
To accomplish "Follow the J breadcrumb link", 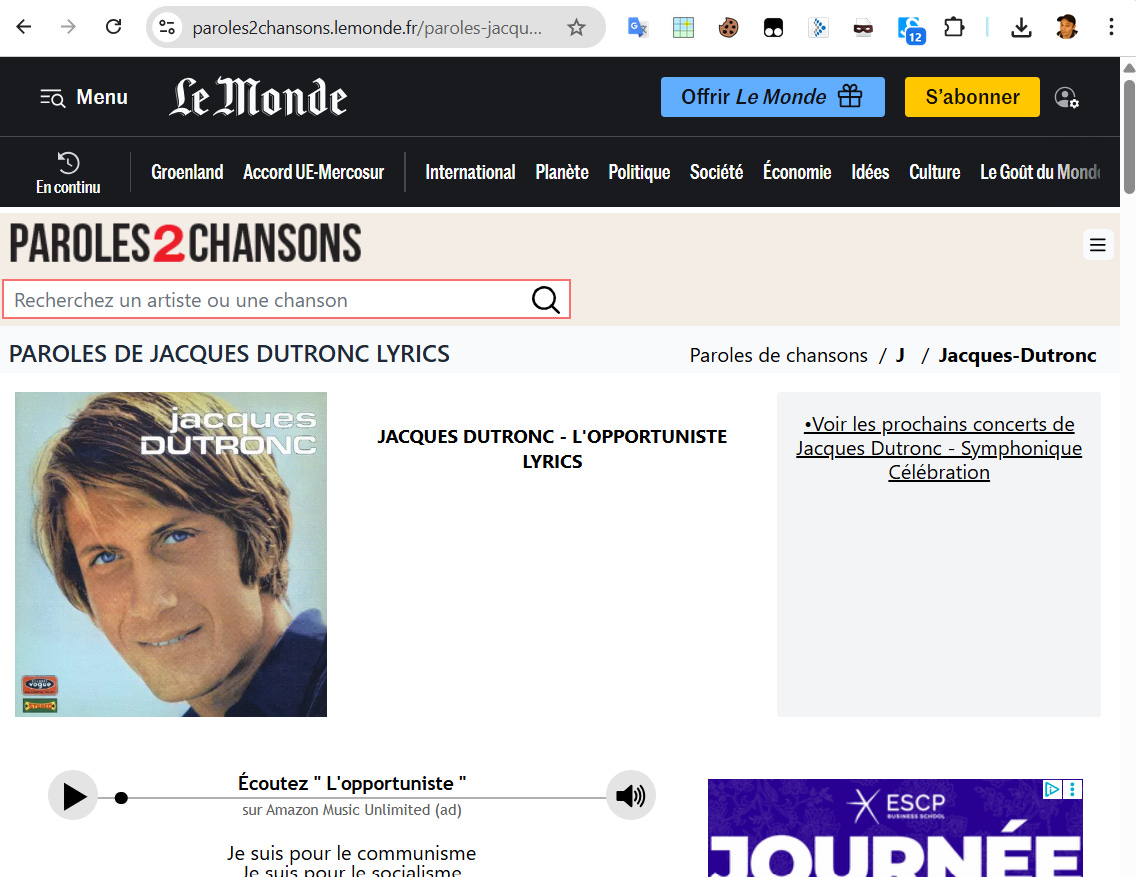I will (x=900, y=355).
